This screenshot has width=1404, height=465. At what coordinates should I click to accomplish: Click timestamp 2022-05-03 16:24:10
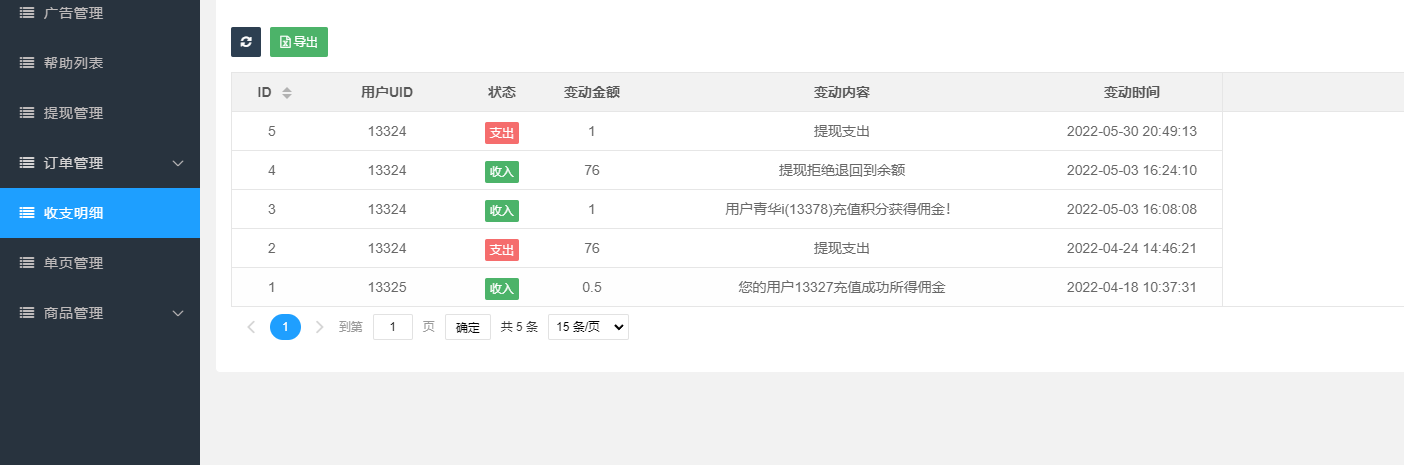point(1132,170)
